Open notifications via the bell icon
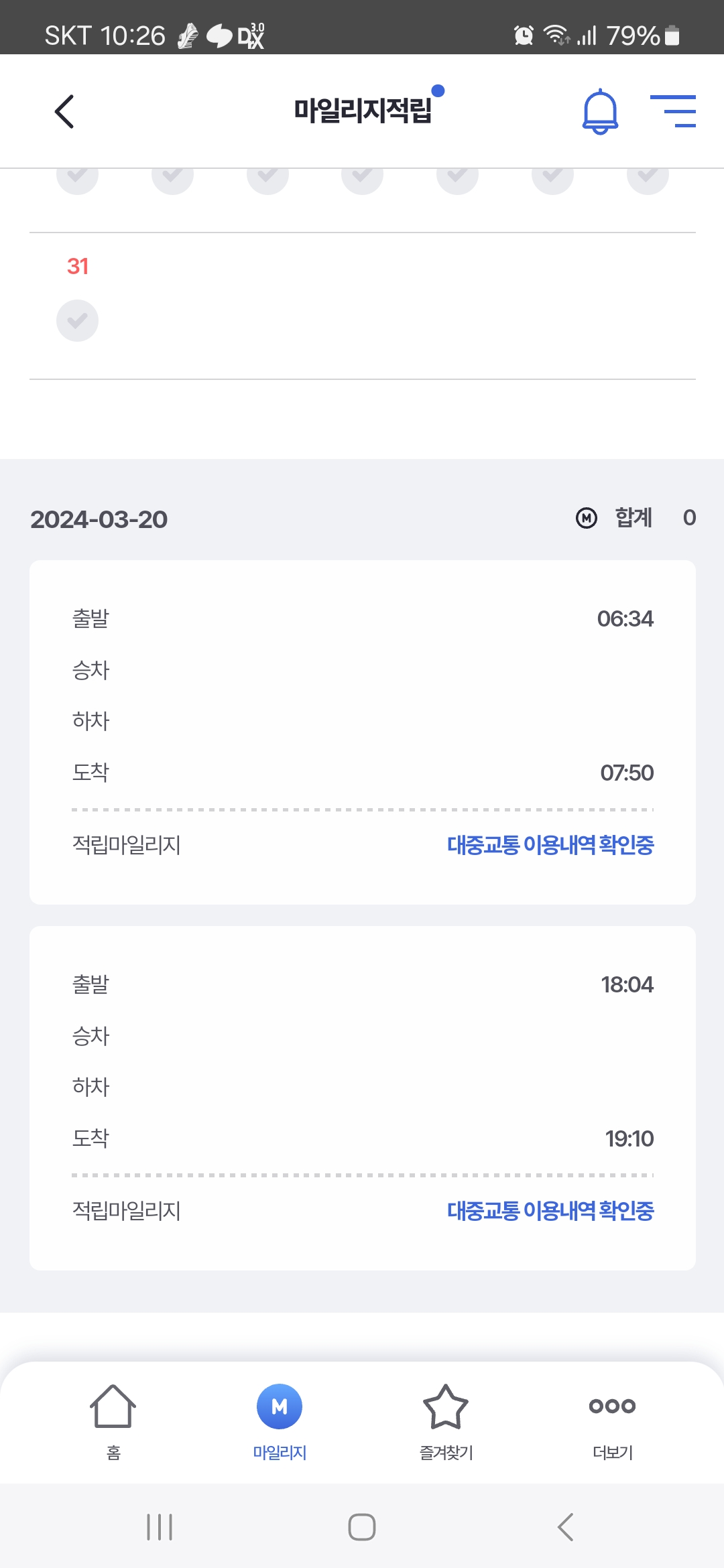 coord(600,111)
